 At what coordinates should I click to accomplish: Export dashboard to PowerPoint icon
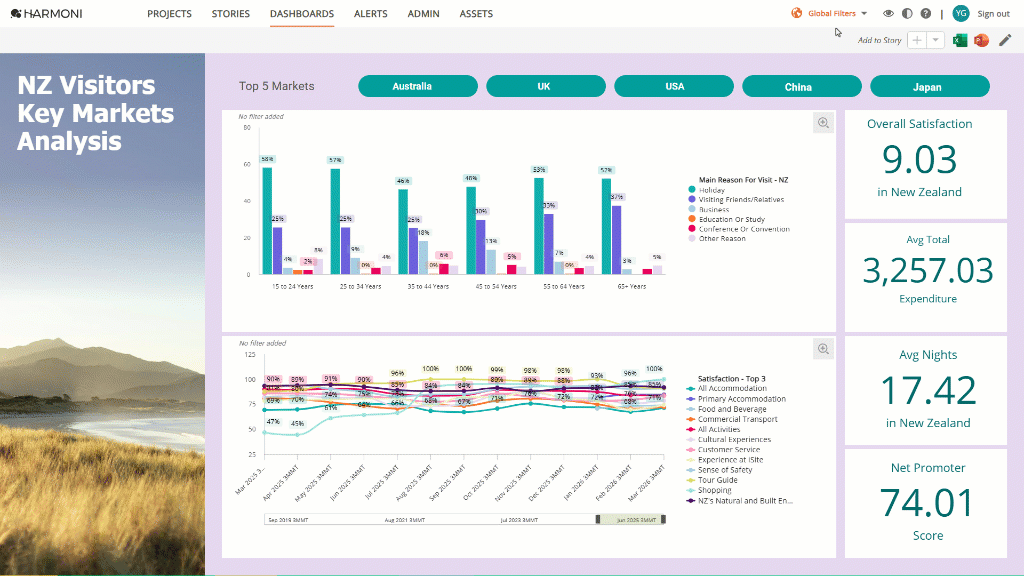[x=981, y=40]
